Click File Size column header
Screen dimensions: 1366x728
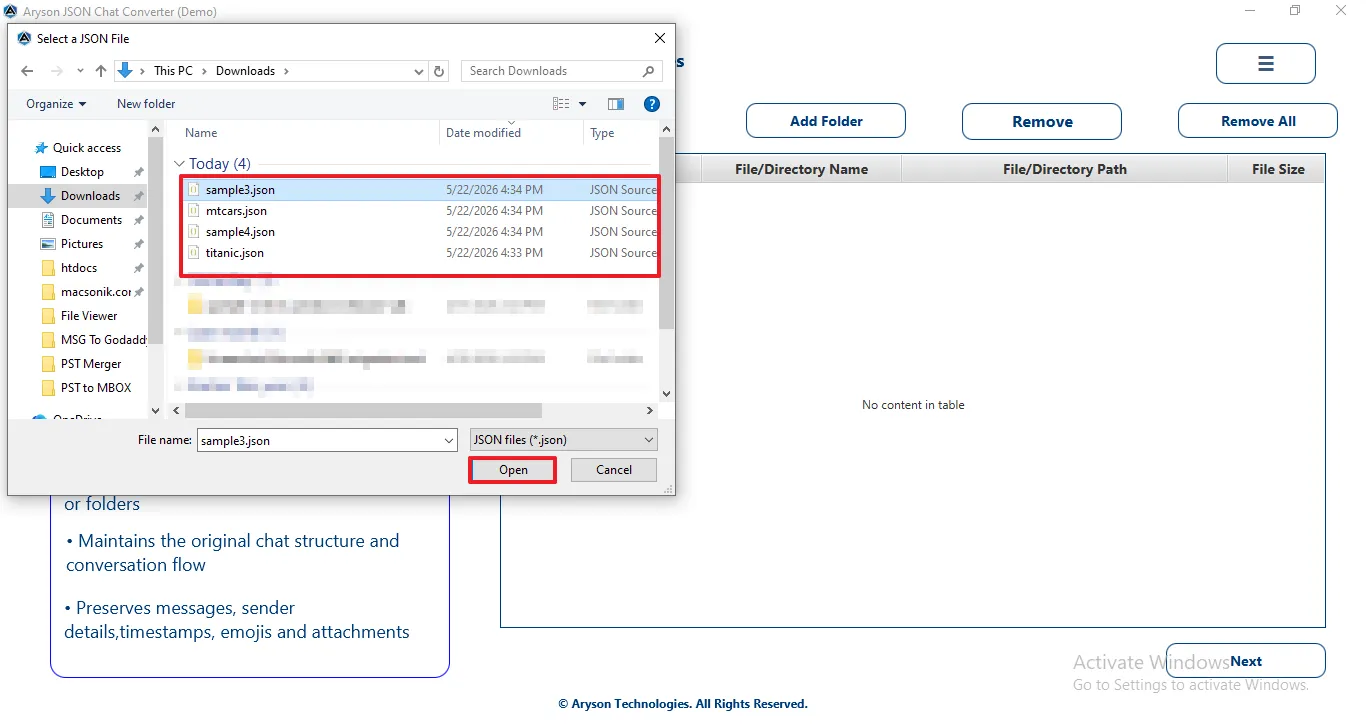point(1277,169)
